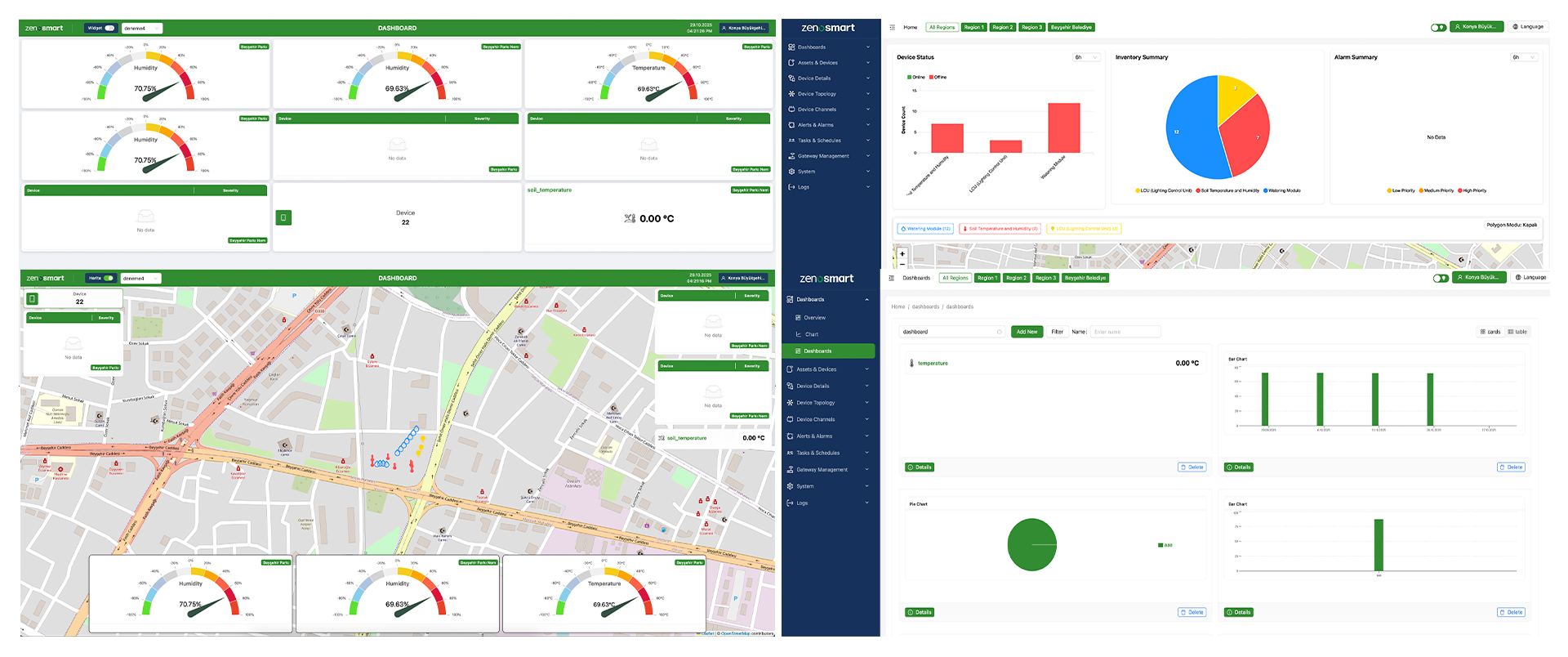Select Beyşehir Belediye tab on Dashboards page

coord(1085,278)
